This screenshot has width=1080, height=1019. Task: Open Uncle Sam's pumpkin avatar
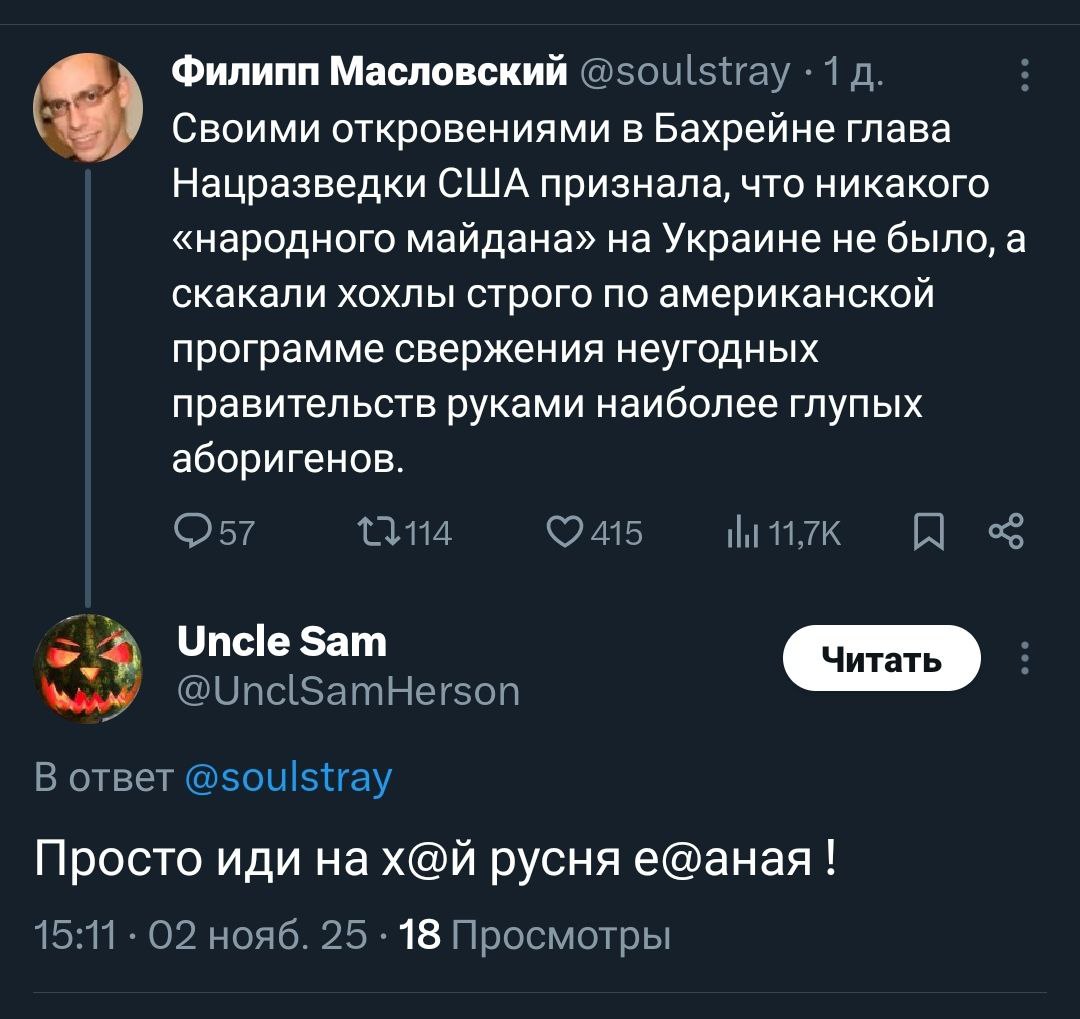(88, 668)
